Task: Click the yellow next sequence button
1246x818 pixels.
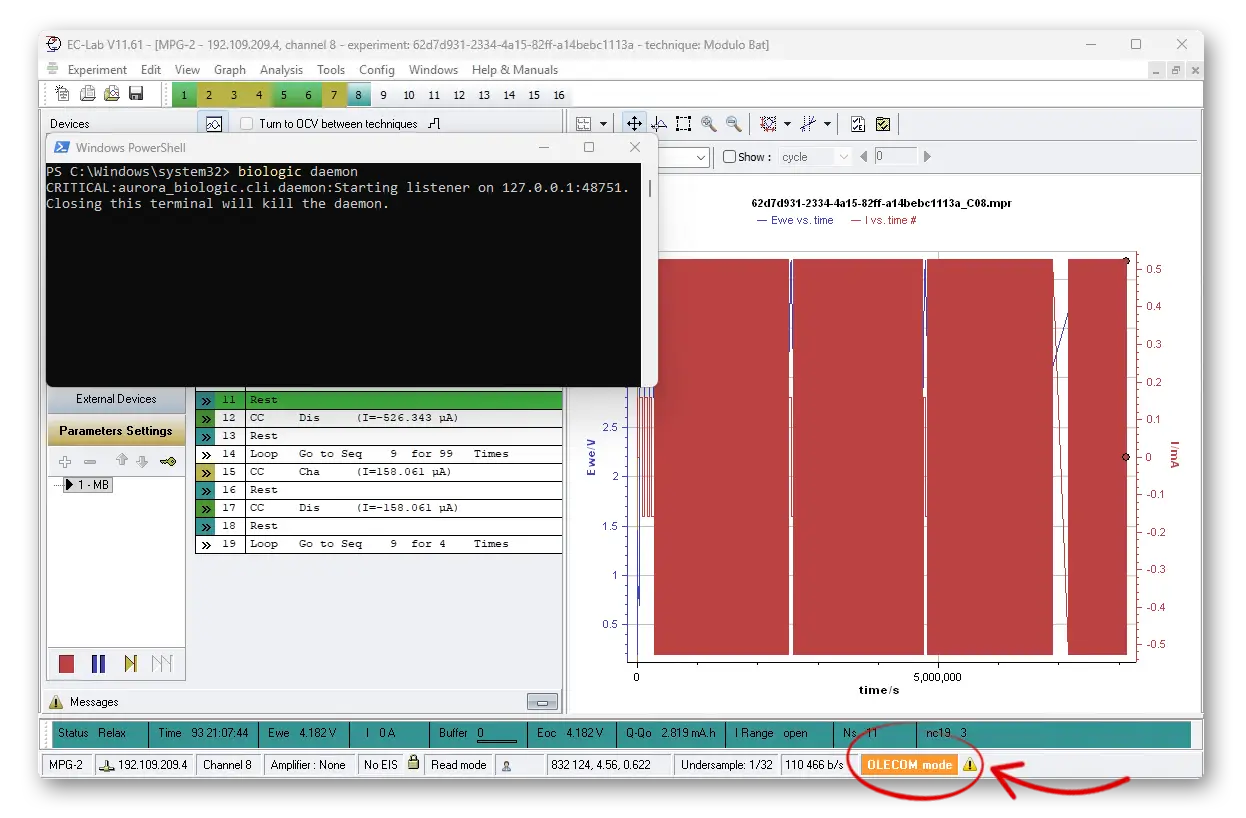Action: coord(130,663)
